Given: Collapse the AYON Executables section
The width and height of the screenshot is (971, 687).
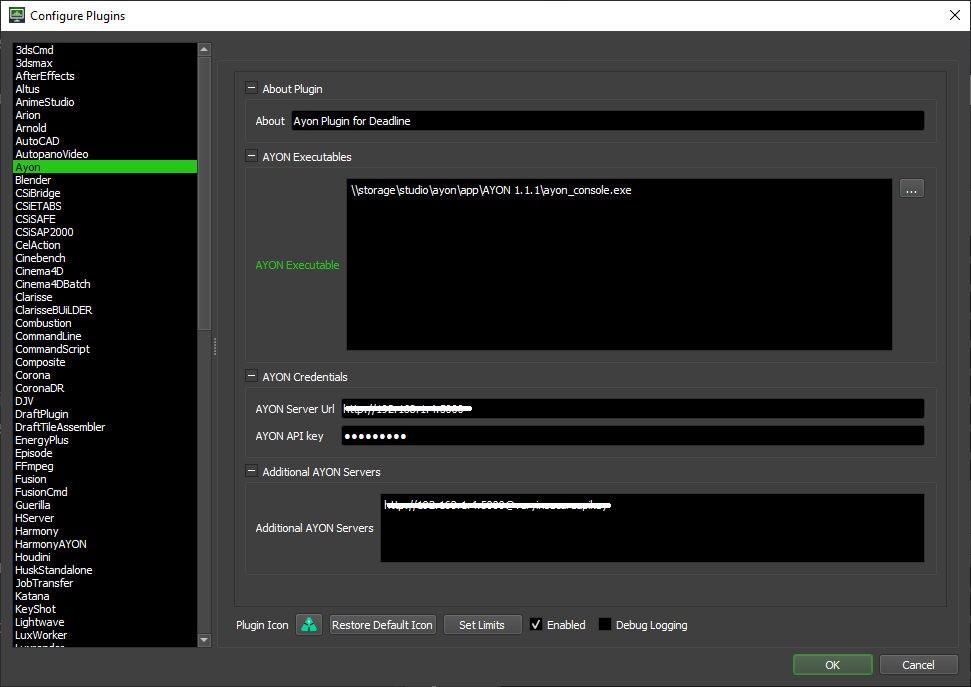Looking at the screenshot, I should tap(251, 157).
